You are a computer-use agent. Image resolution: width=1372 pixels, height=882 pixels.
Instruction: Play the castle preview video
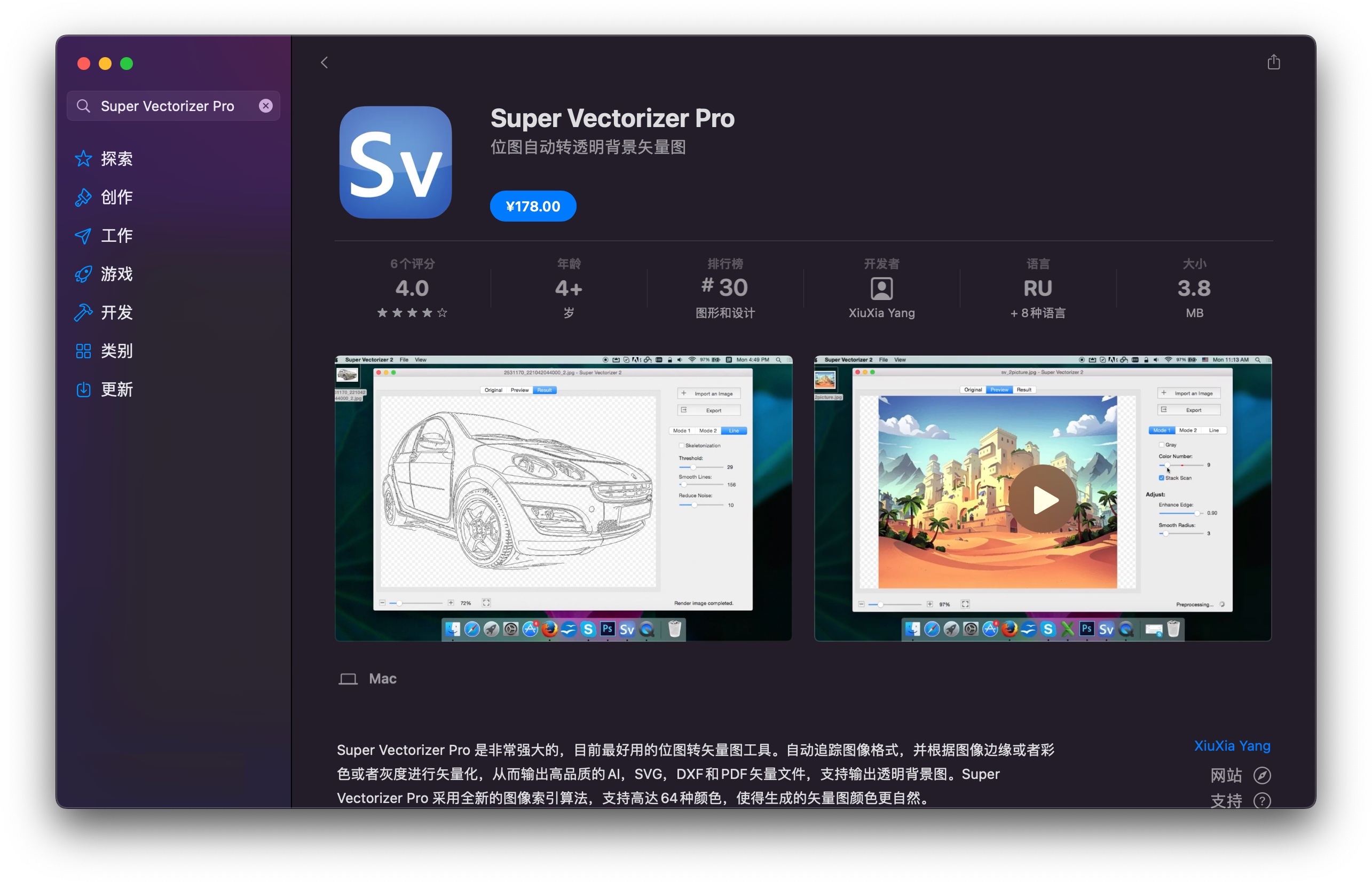click(x=1042, y=498)
